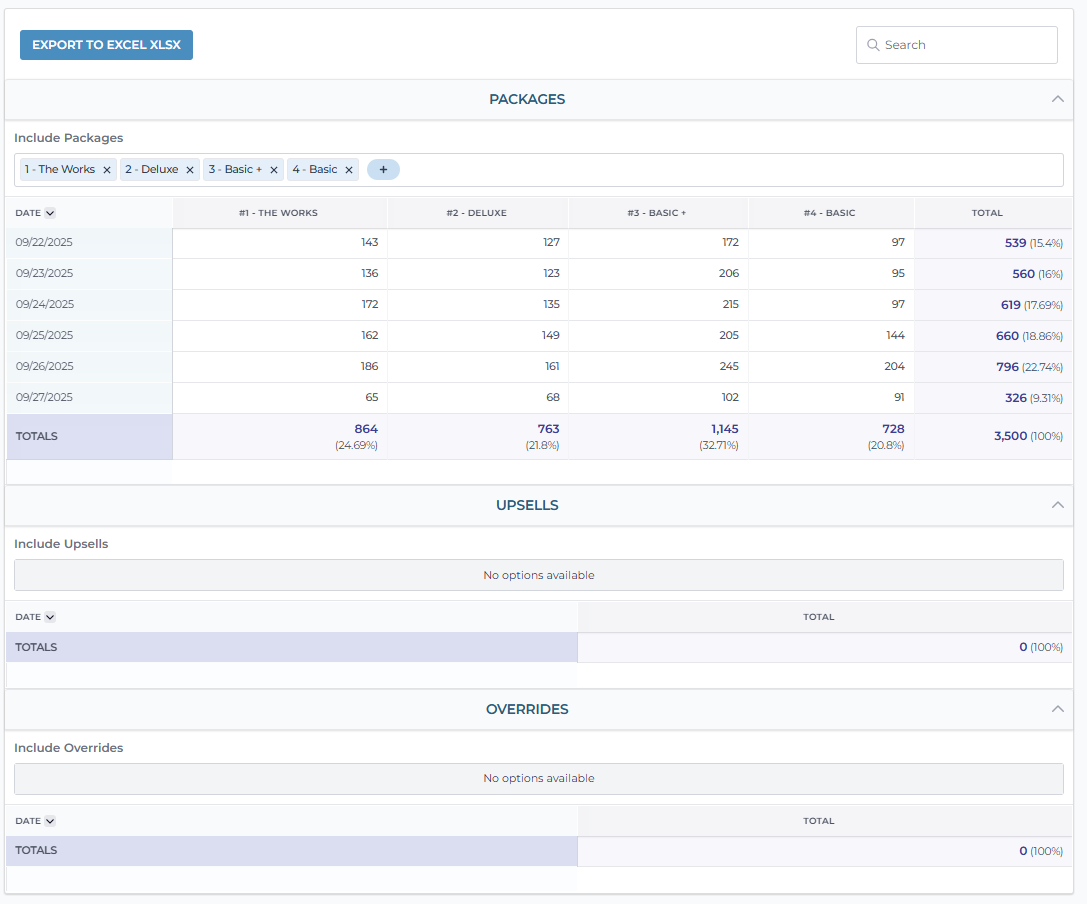The width and height of the screenshot is (1087, 904).
Task: Click the '#1 - The Works' column header
Action: [279, 213]
